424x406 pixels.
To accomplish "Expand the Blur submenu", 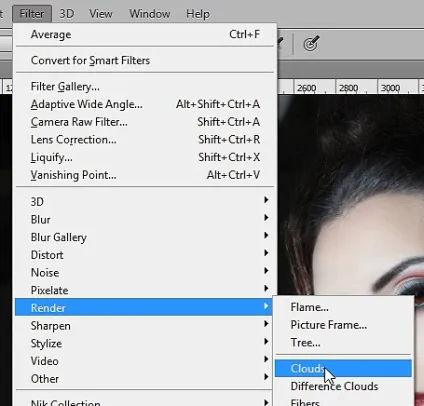I will (145, 219).
